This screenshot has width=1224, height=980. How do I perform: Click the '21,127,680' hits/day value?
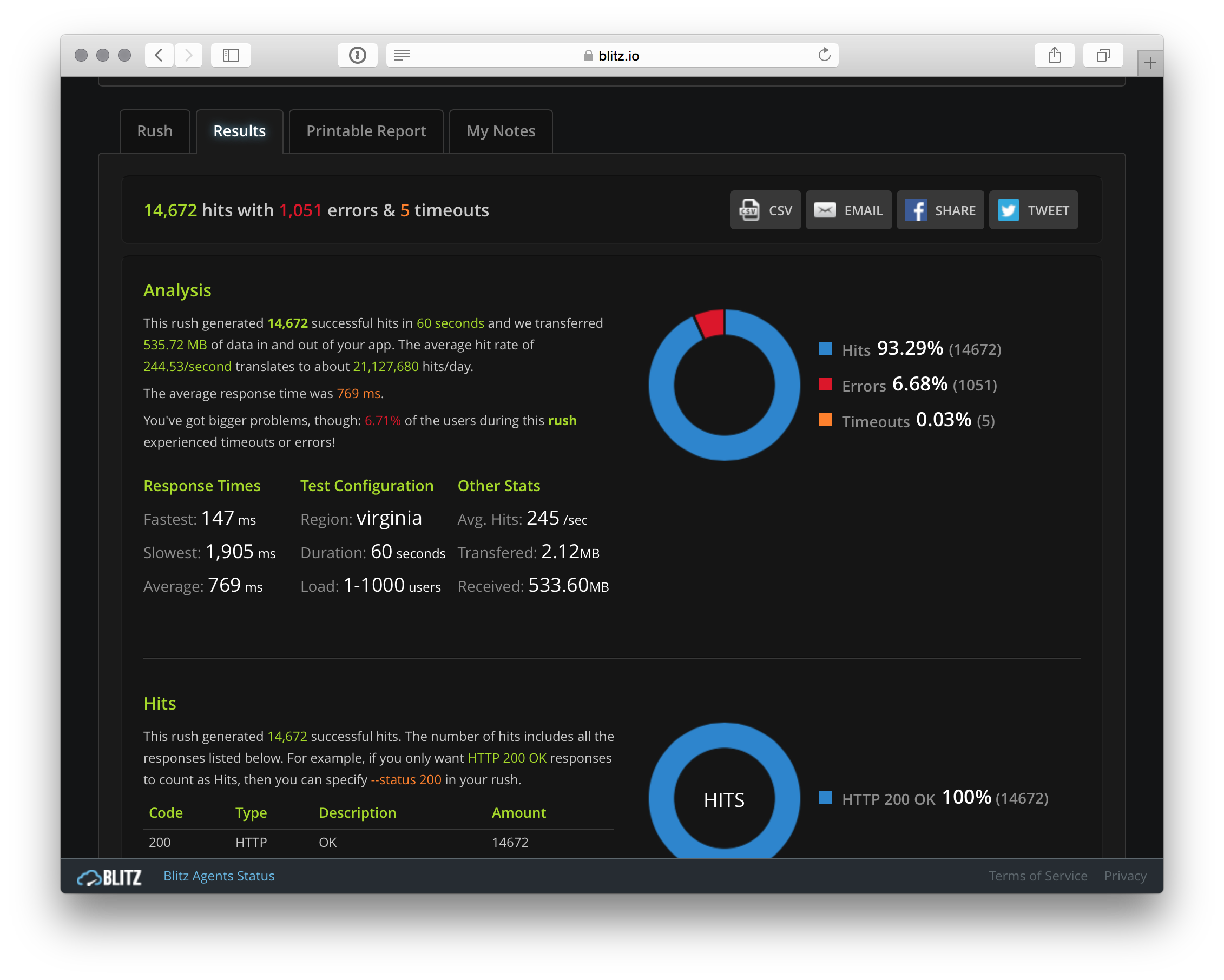pyautogui.click(x=386, y=366)
